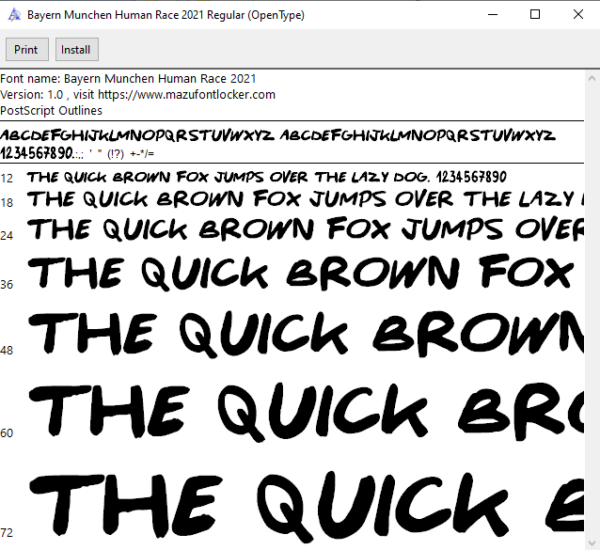Click the size 12 sample sentence
The image size is (600, 550).
(x=267, y=177)
